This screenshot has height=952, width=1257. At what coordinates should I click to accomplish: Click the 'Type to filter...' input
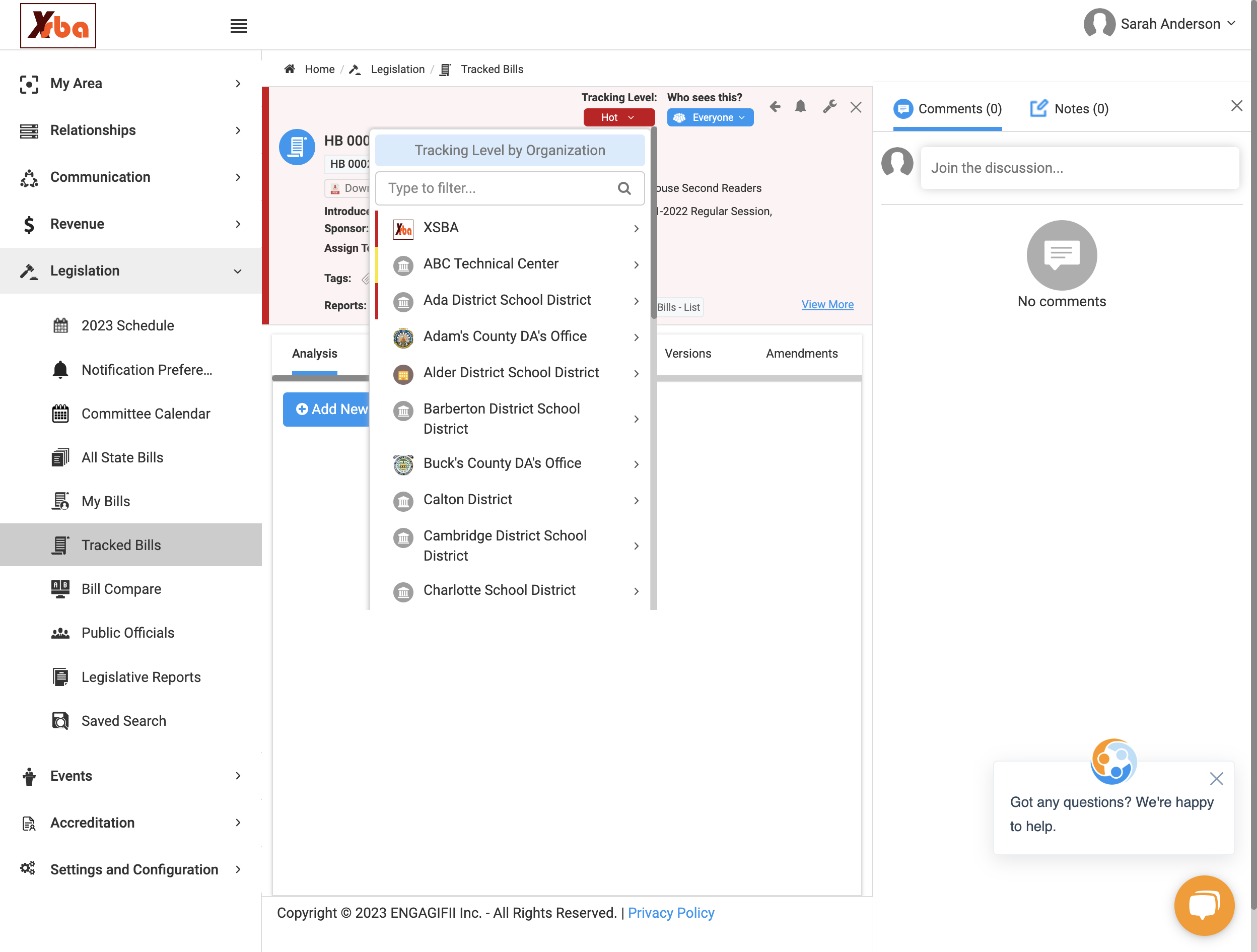point(510,188)
